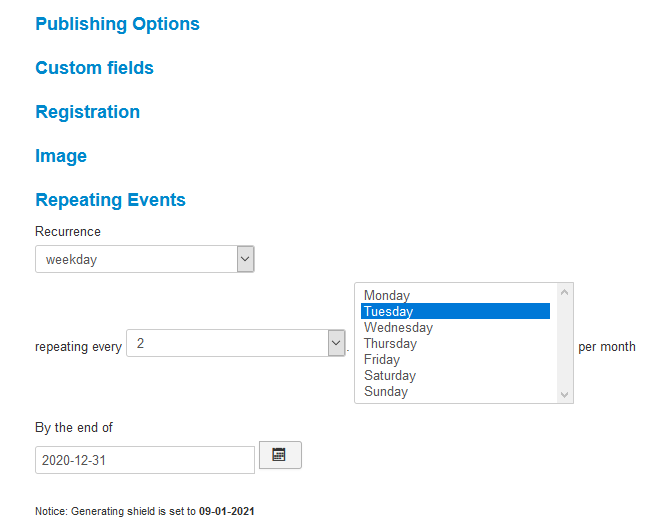This screenshot has width=670, height=529.
Task: Choose Wednesday from the weekday list
Action: point(455,327)
